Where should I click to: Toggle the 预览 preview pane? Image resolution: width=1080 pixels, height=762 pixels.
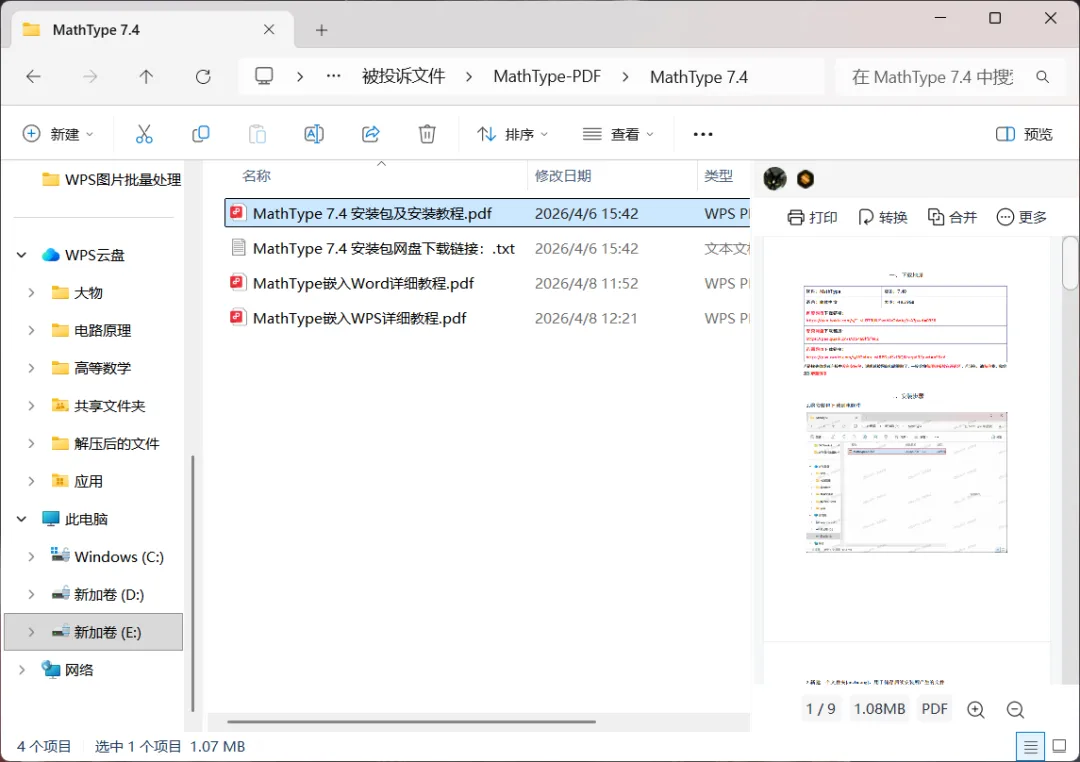1024,134
